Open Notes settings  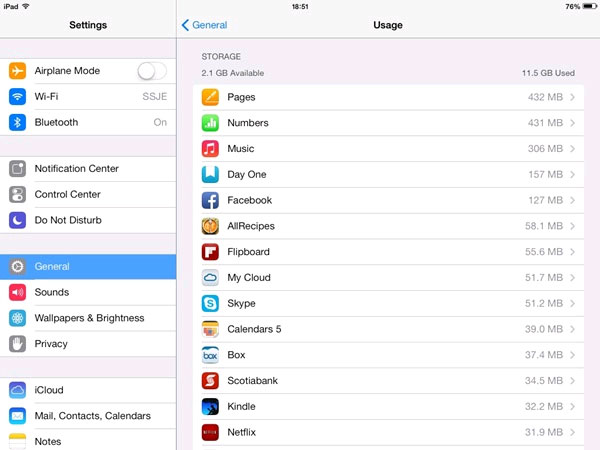point(88,440)
